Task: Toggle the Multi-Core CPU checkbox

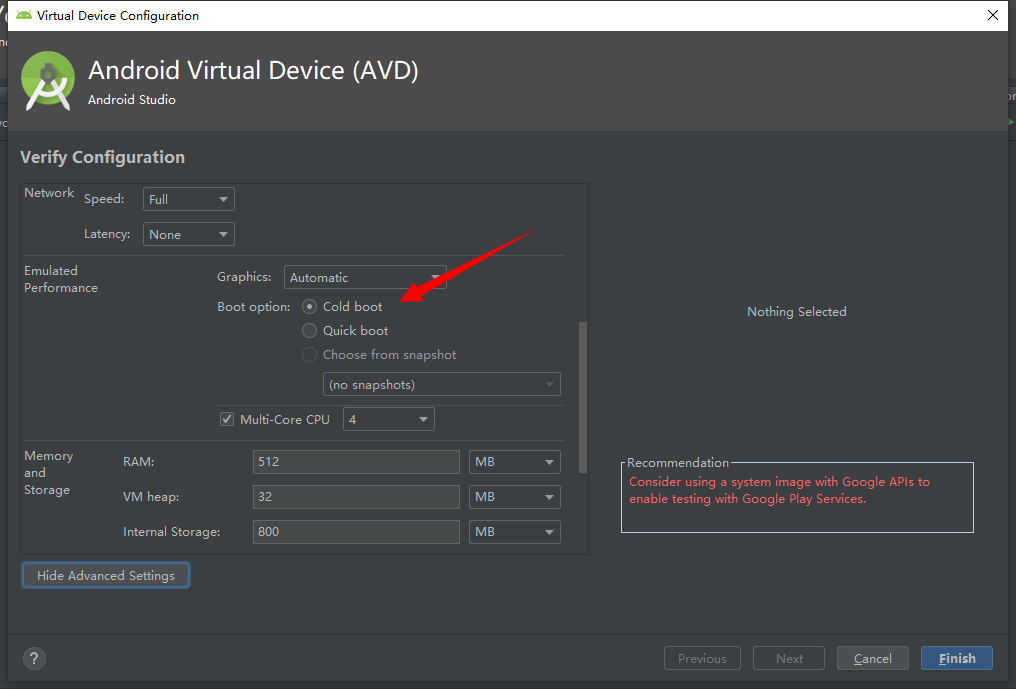Action: click(x=227, y=419)
